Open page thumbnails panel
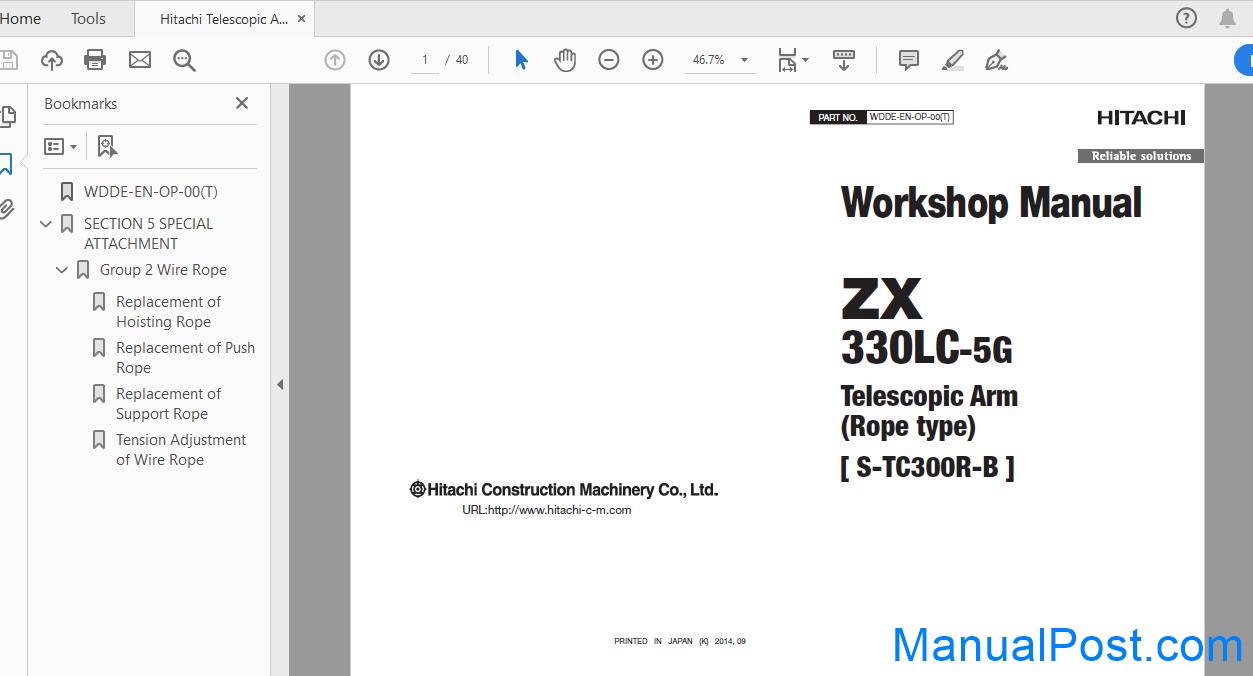Image resolution: width=1253 pixels, height=676 pixels. [6, 117]
